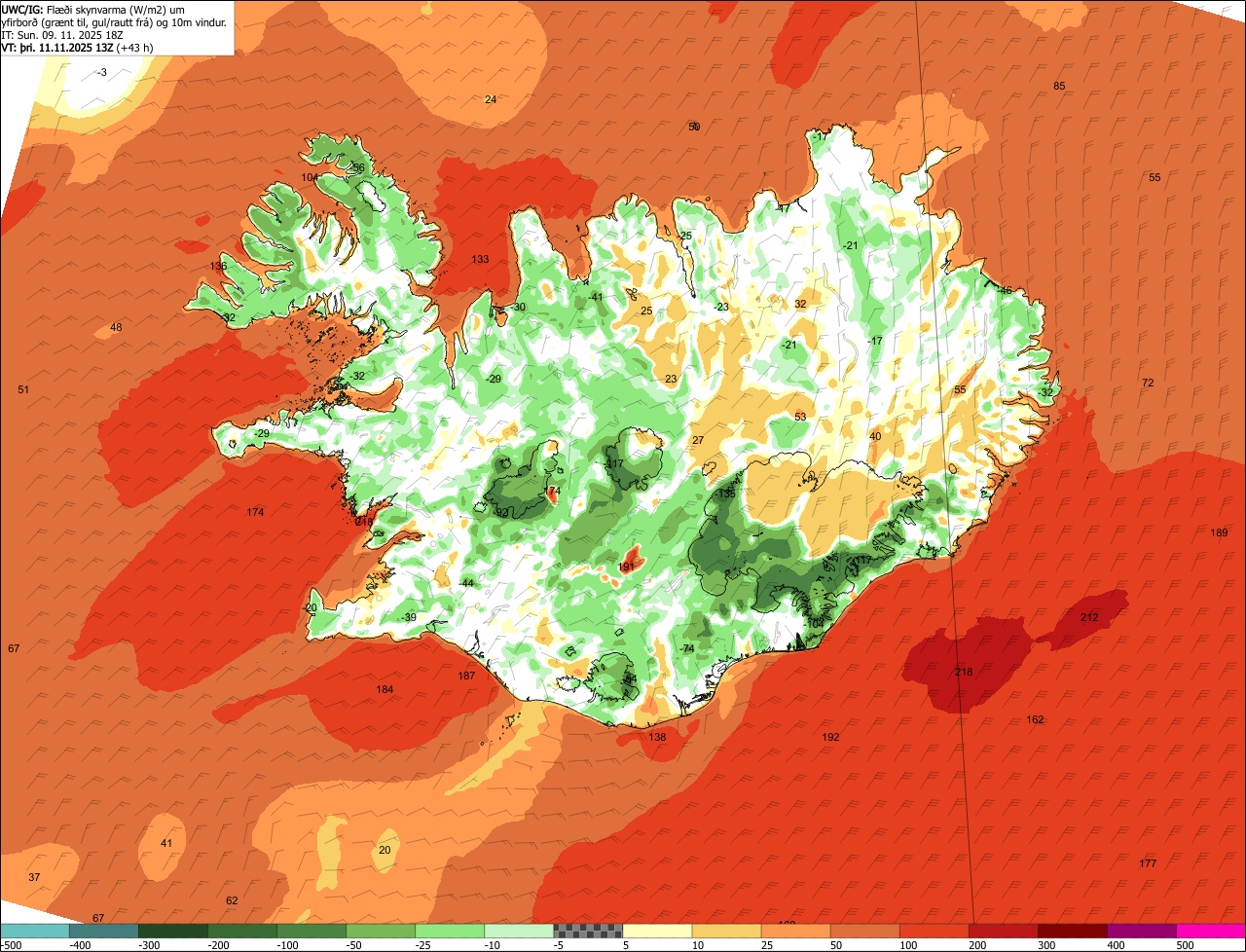This screenshot has height=952, width=1246.
Task: Pick the darkest green -300 to -200 legend swatch
Action: click(x=172, y=931)
